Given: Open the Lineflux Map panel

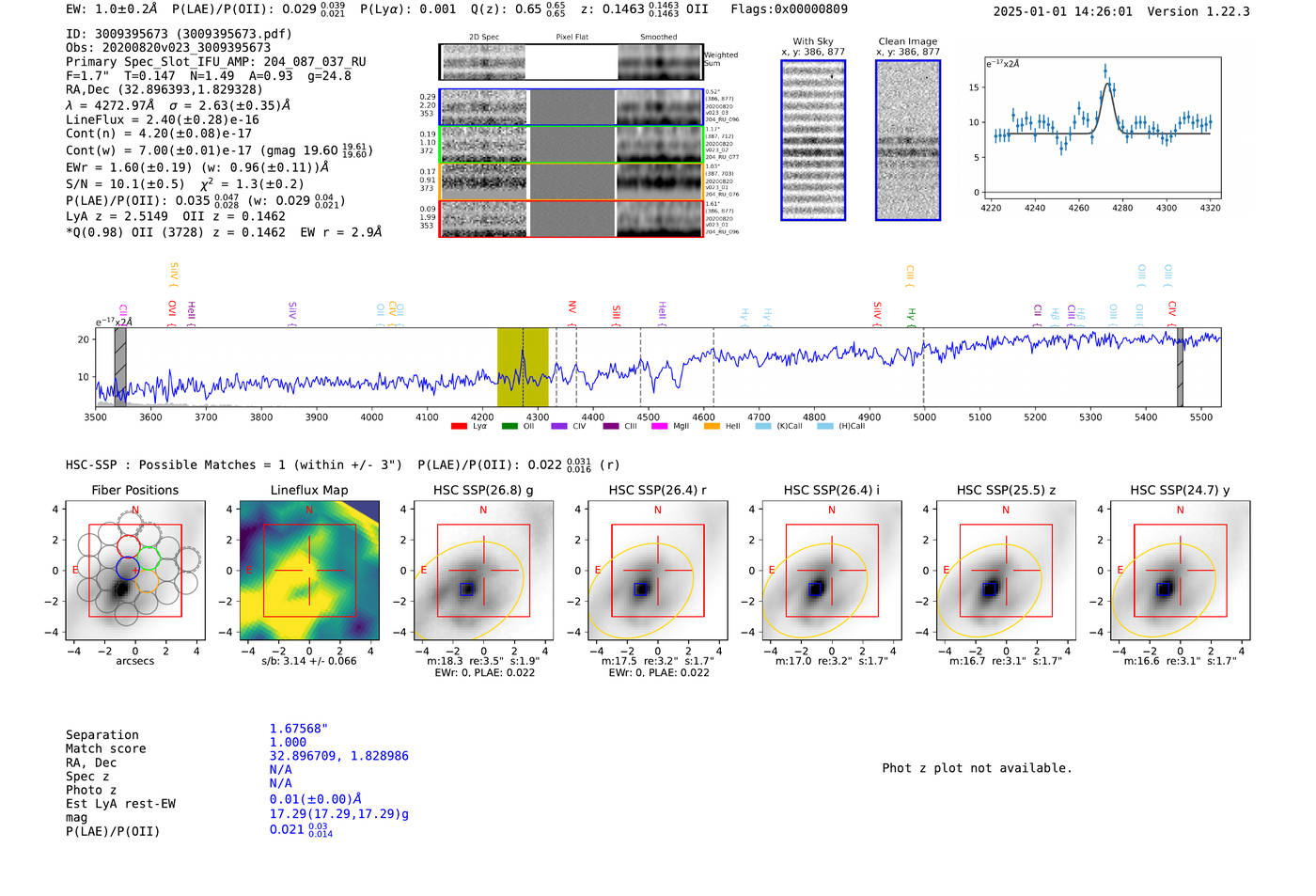Looking at the screenshot, I should coord(309,571).
